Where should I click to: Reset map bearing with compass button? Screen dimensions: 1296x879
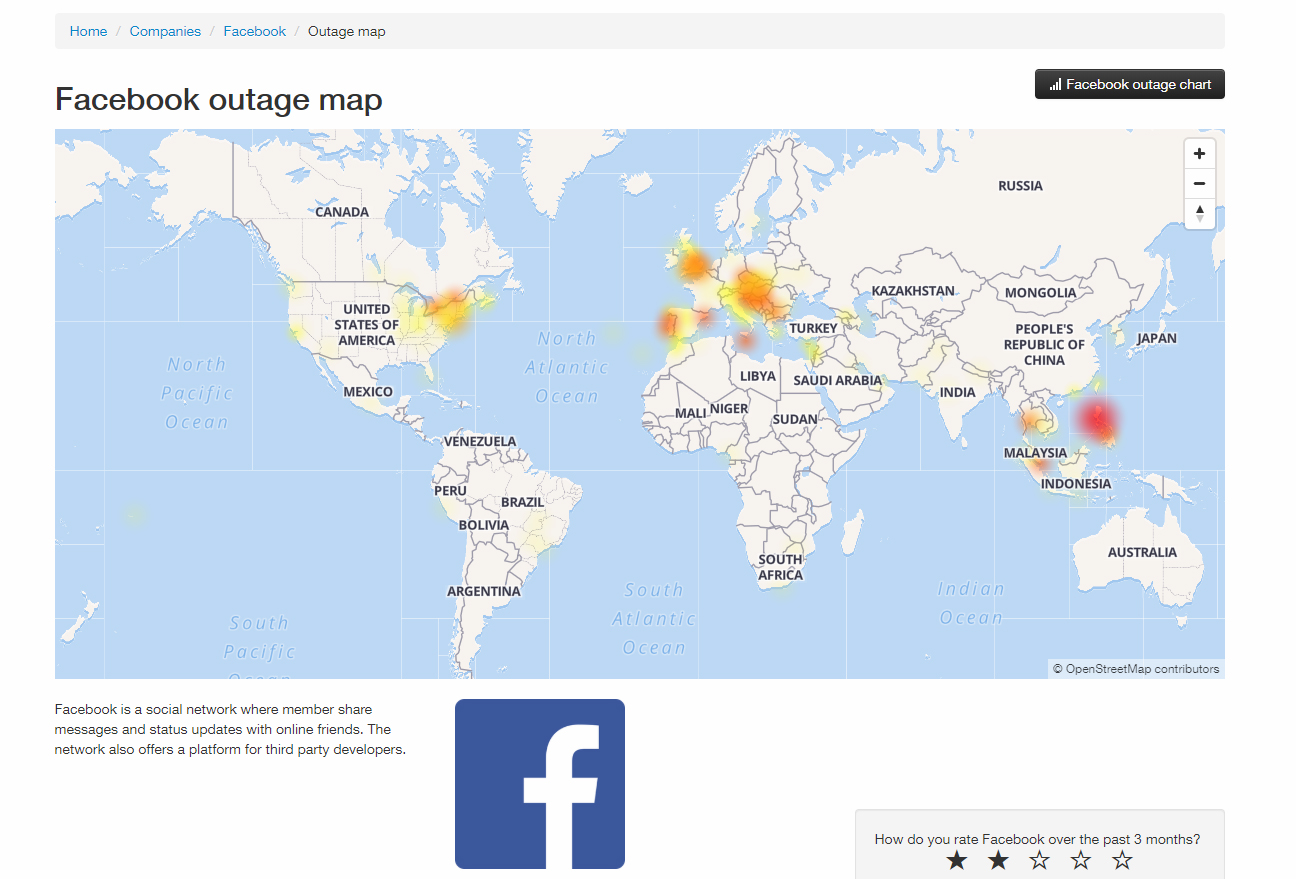(x=1199, y=213)
